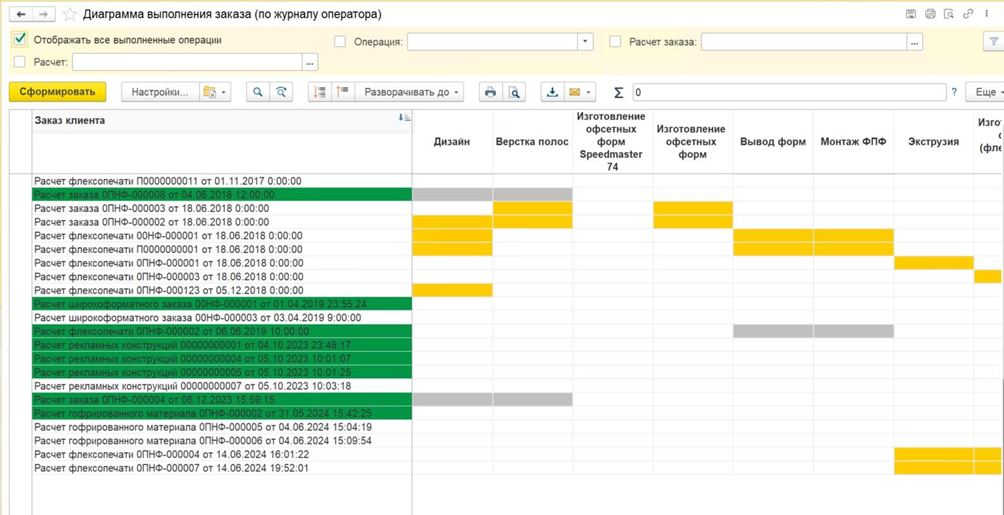Click the save-to-file download icon

point(551,92)
